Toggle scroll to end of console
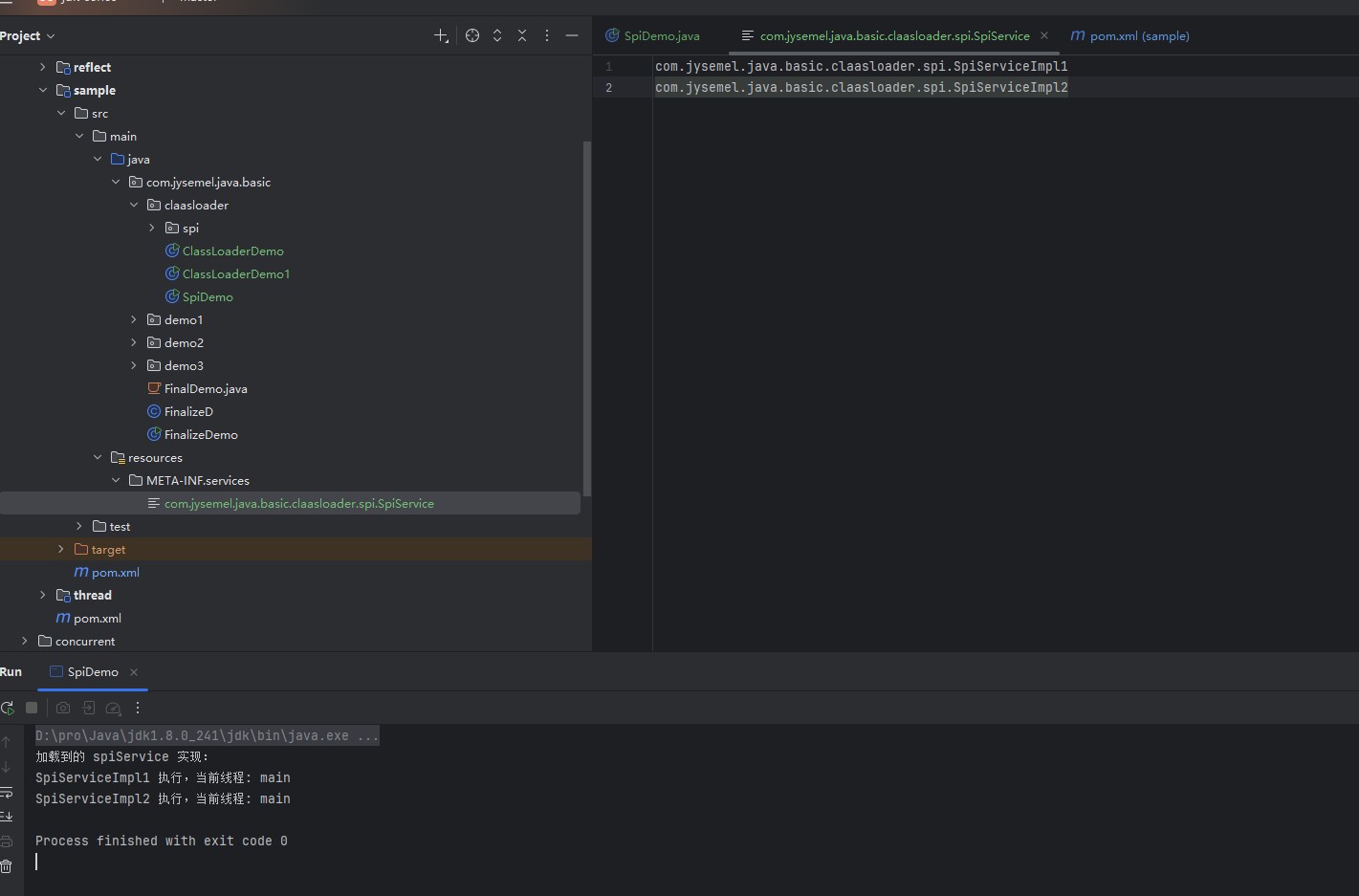1359x896 pixels. coord(7,816)
